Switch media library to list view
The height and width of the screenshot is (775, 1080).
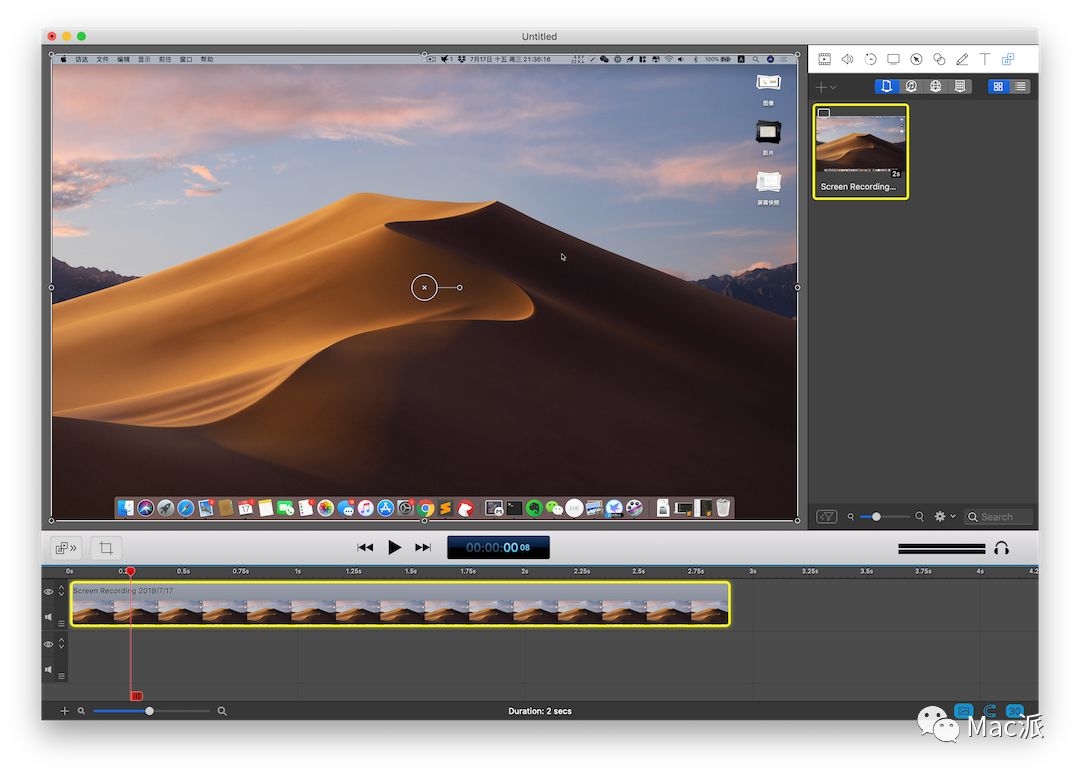pyautogui.click(x=1020, y=86)
